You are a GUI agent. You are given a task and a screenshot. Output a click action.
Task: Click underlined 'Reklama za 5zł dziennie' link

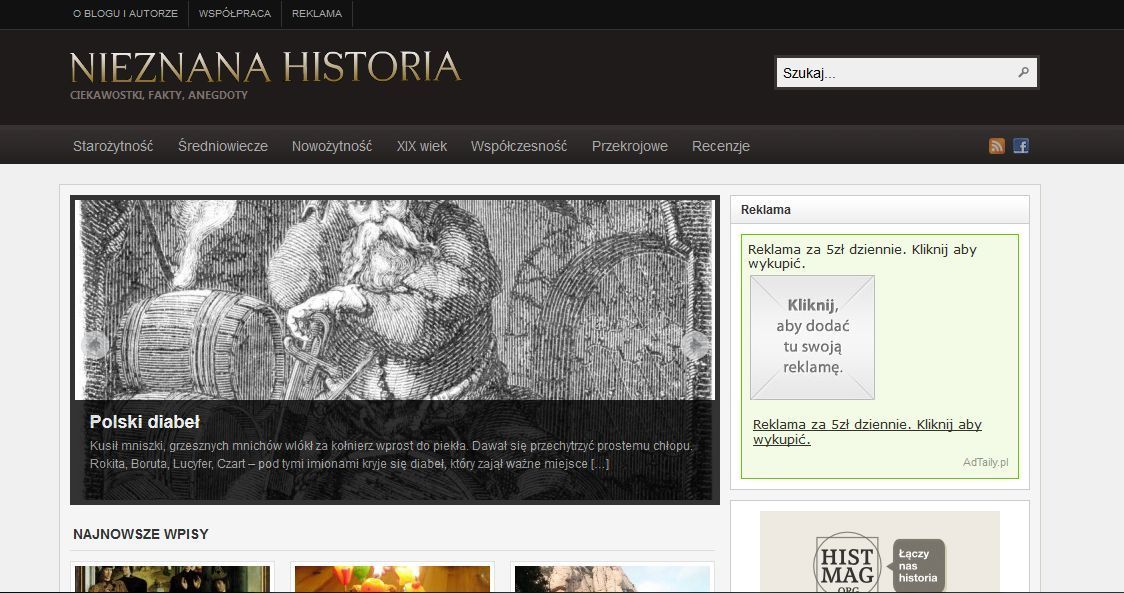(867, 432)
